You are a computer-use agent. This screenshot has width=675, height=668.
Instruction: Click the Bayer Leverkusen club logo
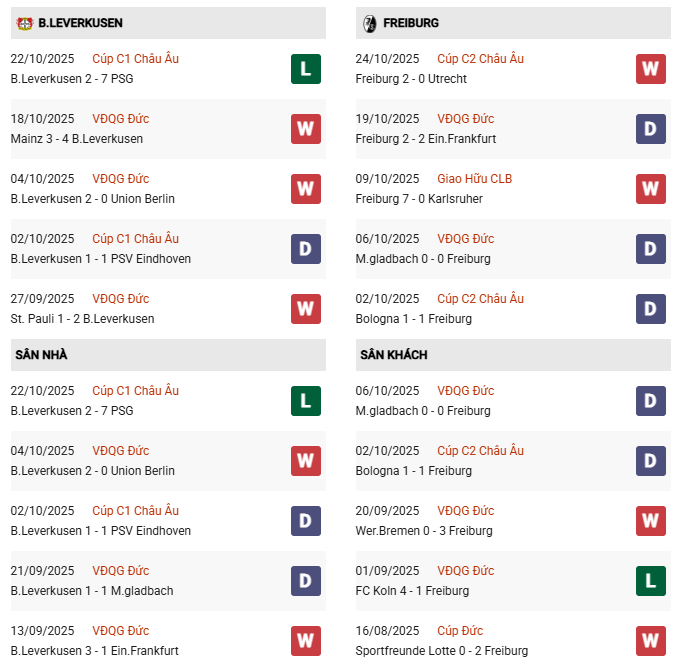tap(23, 22)
